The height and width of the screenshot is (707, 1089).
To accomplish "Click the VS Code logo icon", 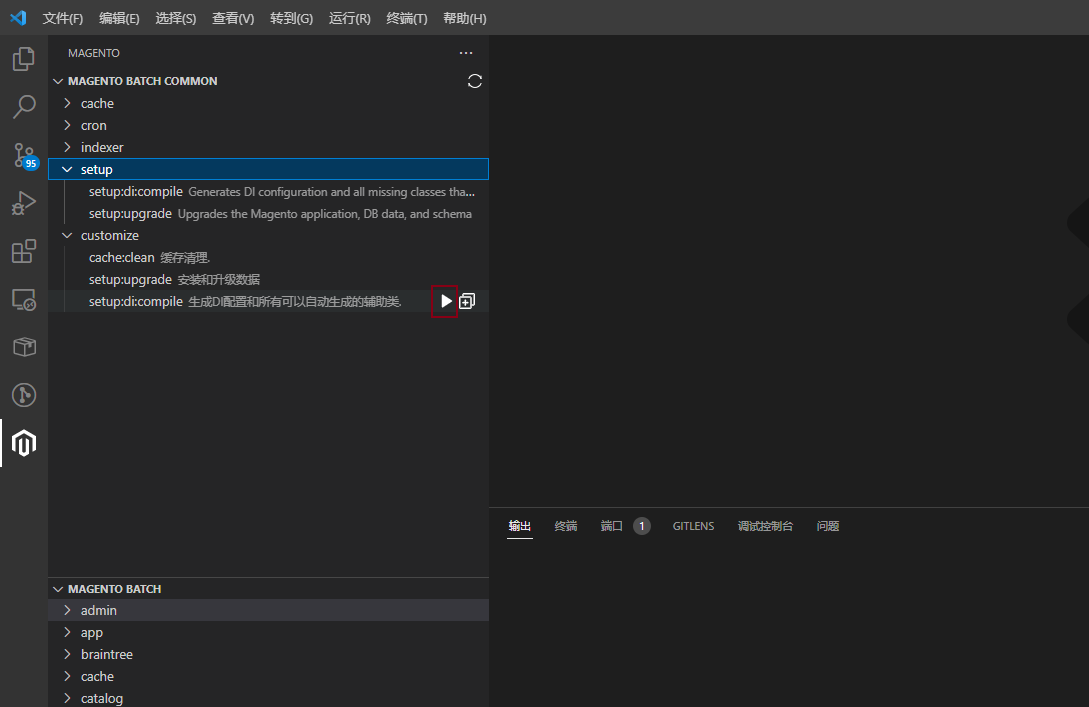I will coord(18,17).
